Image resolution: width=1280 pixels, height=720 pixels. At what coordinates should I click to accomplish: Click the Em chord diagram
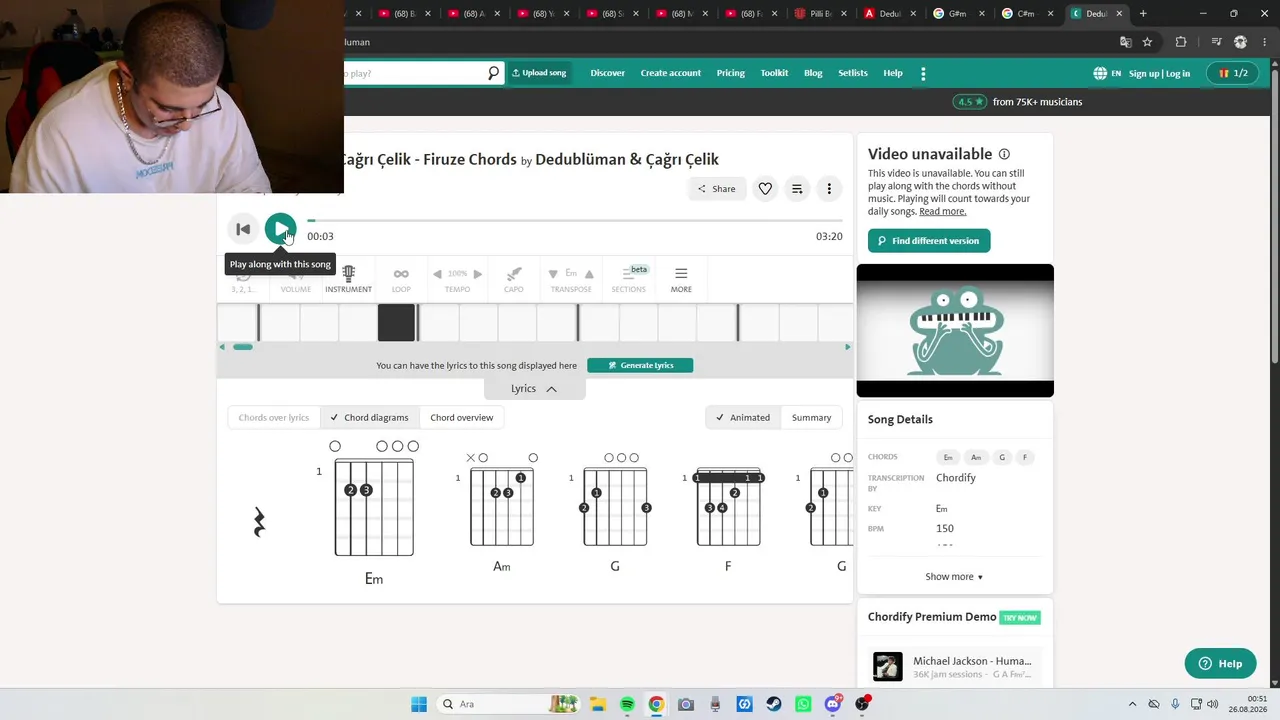(374, 511)
